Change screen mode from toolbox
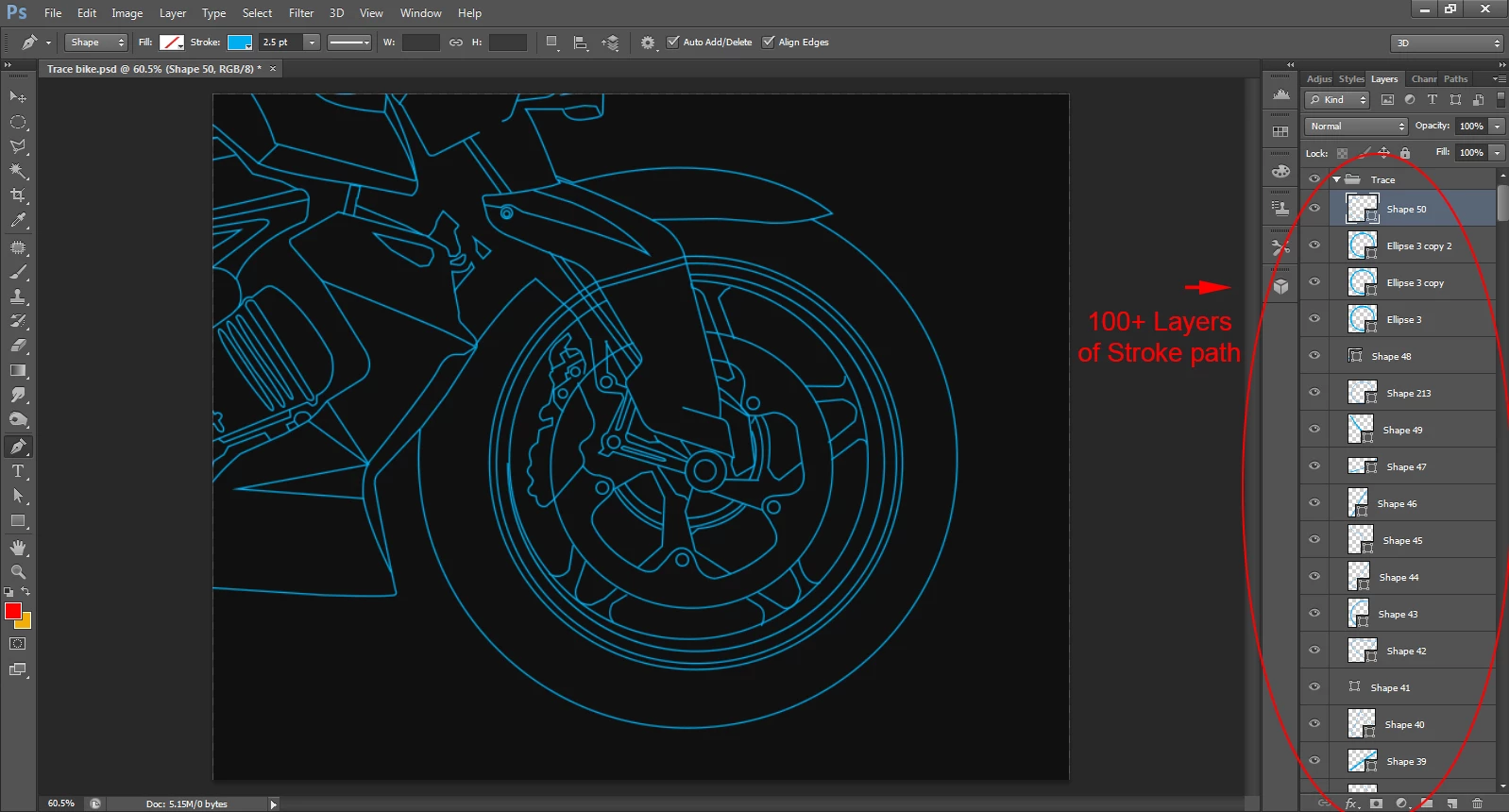The height and width of the screenshot is (812, 1509). point(18,670)
